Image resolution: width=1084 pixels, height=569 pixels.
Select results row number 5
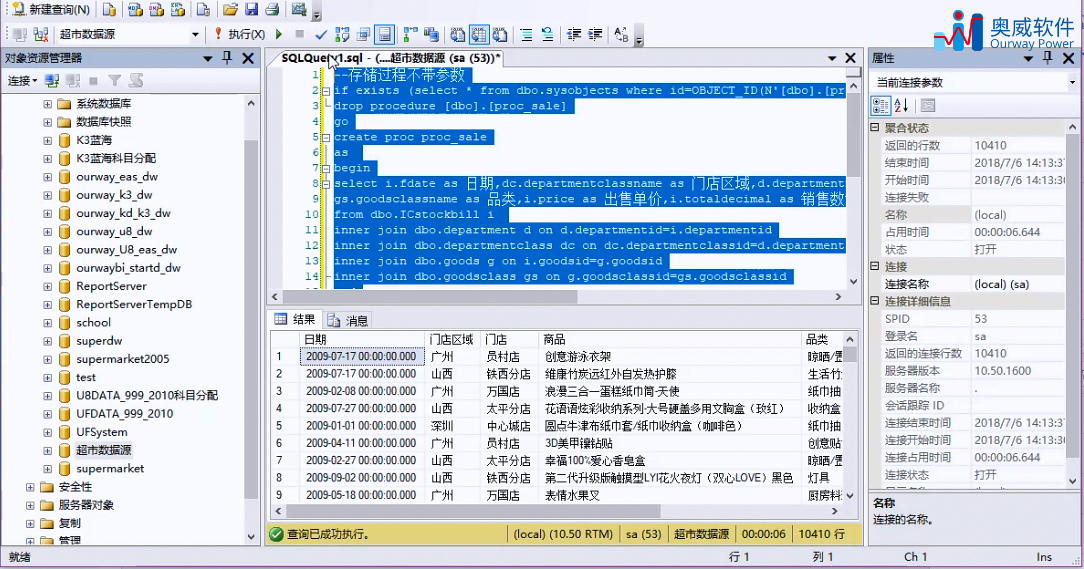(284, 426)
